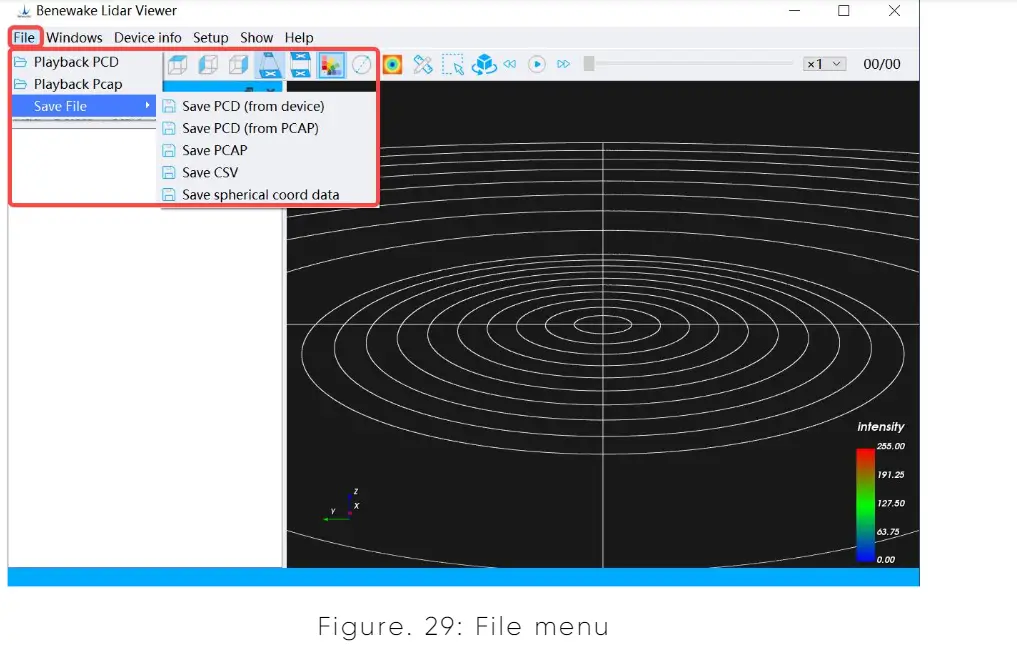The image size is (1017, 663).
Task: Click the rotating 3D cube icon
Action: click(484, 64)
